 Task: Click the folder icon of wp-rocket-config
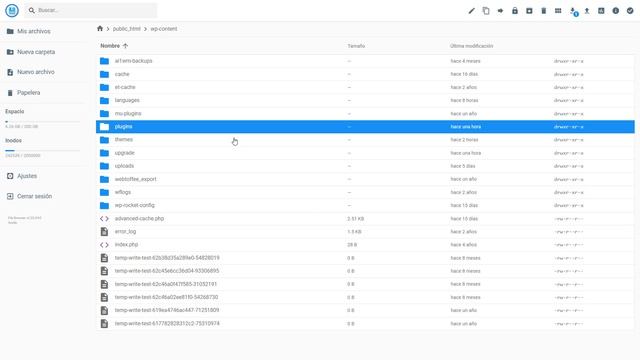[104, 205]
